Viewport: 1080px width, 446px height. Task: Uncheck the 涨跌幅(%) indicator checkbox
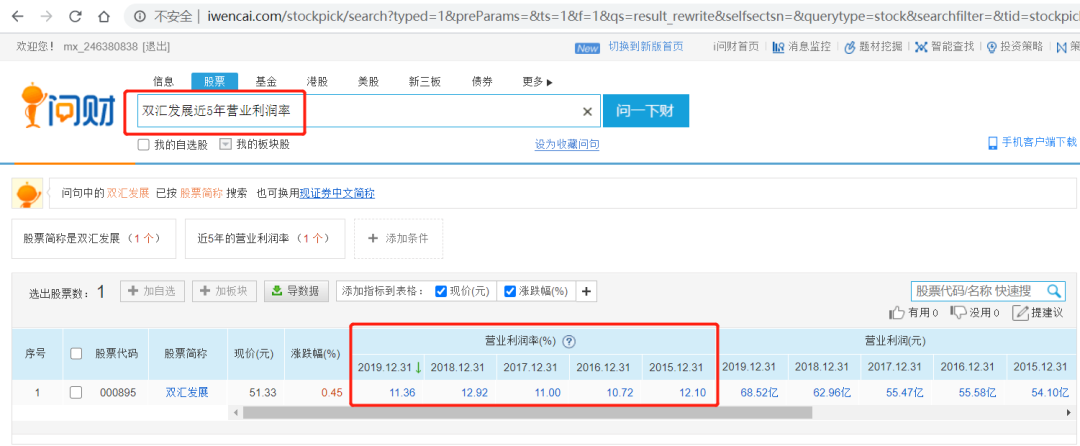point(510,291)
